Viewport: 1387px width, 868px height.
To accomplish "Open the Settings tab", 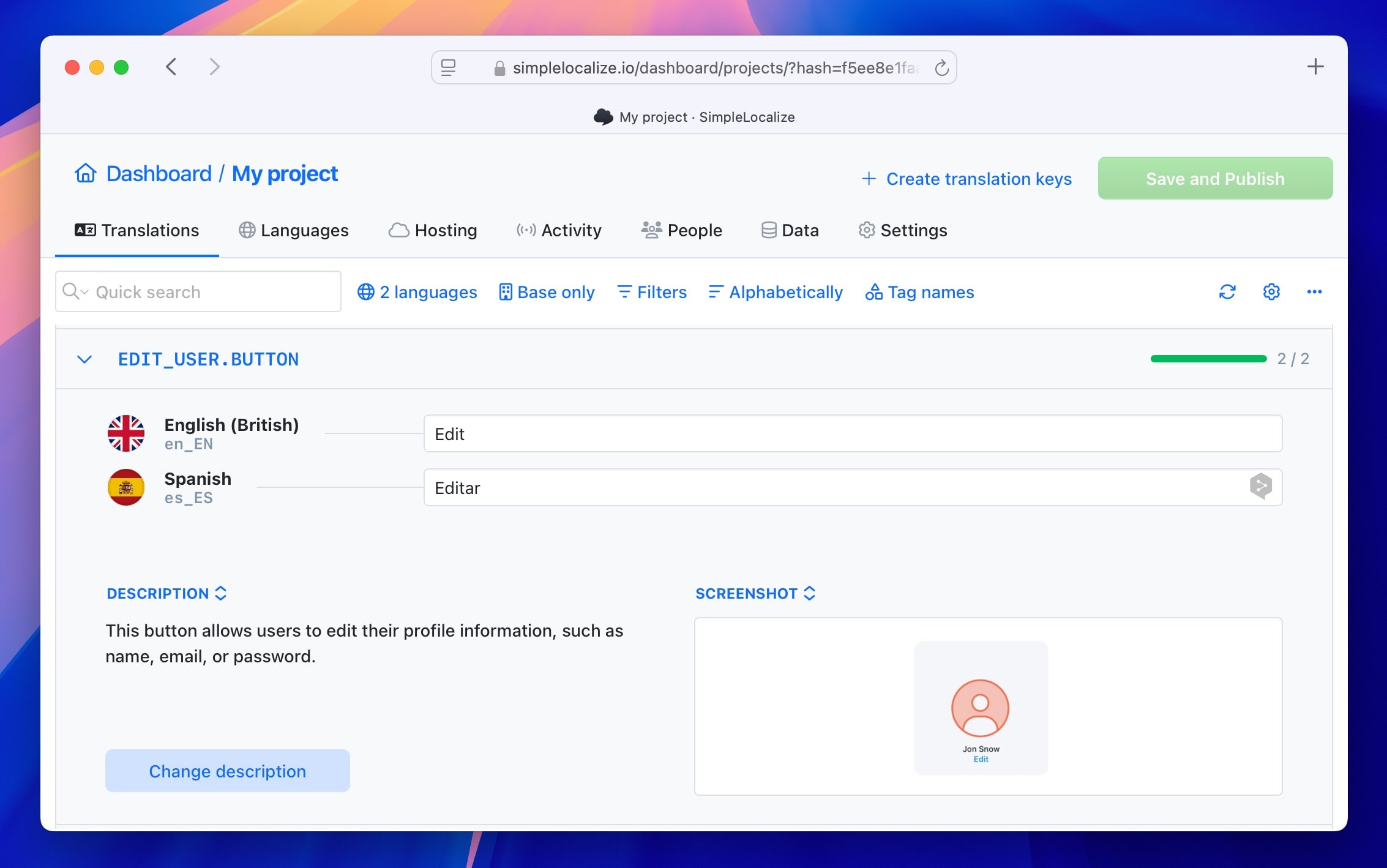I will [x=903, y=230].
